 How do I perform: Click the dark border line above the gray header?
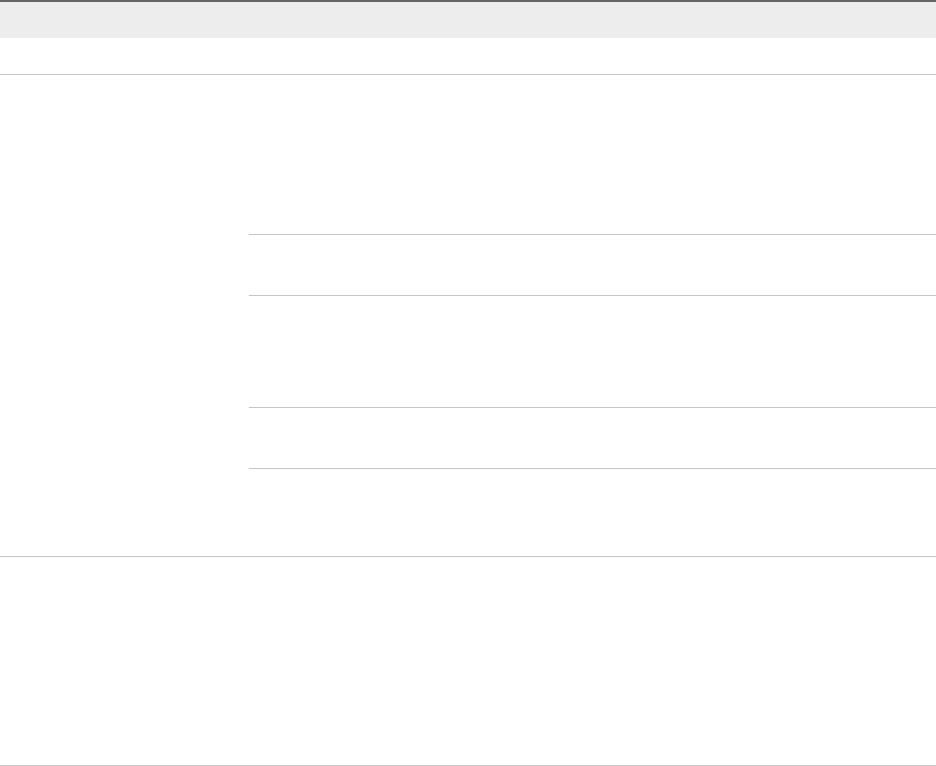(x=468, y=1)
